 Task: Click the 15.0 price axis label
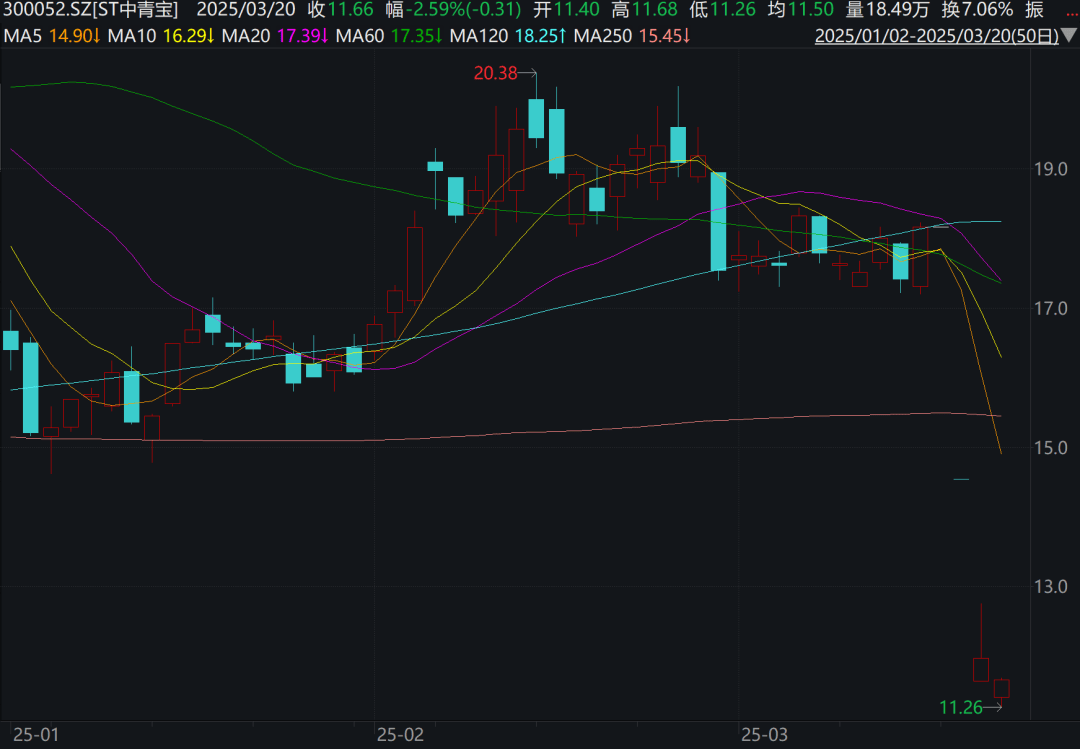click(1050, 448)
